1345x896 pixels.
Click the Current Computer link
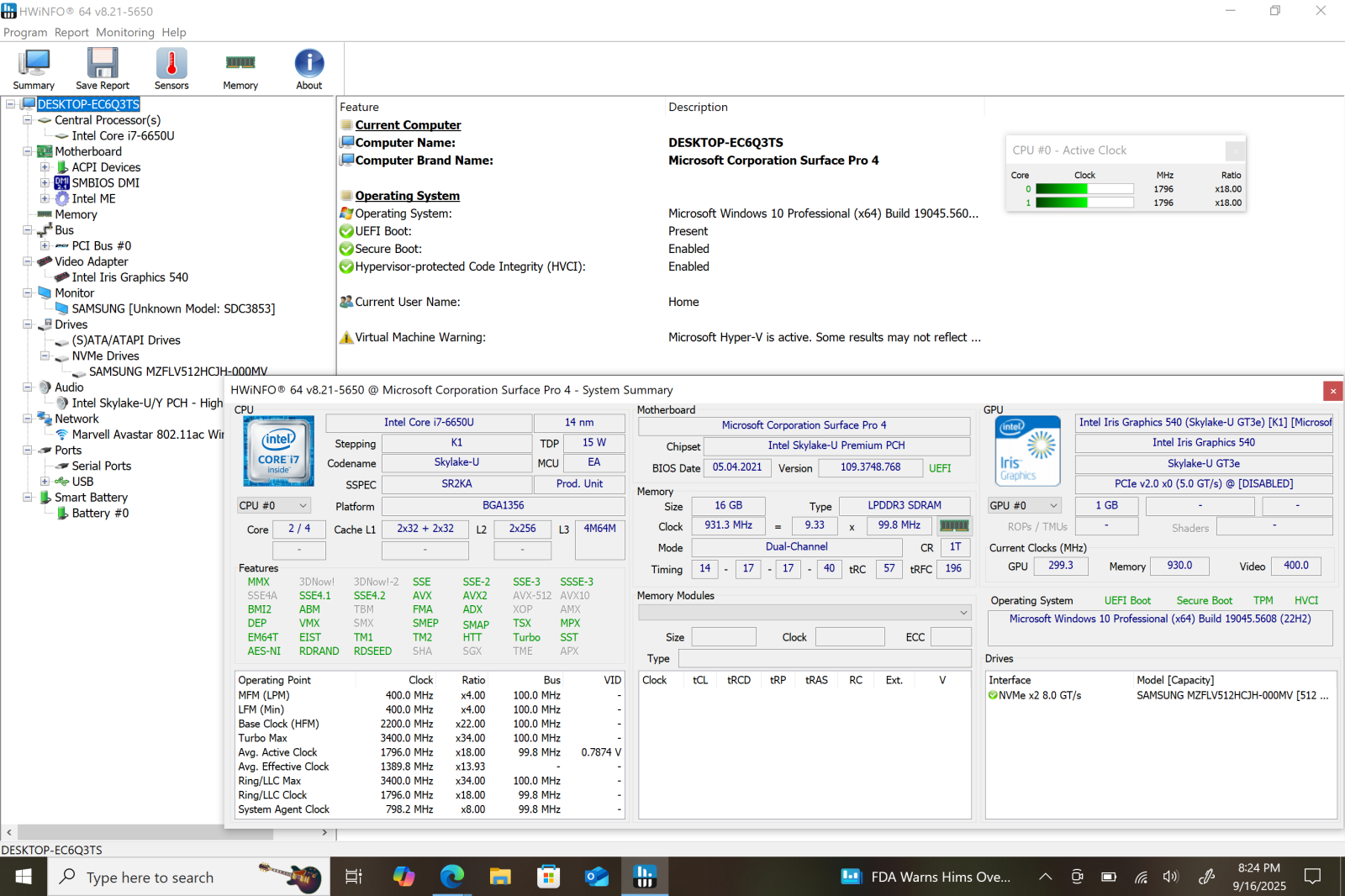click(x=409, y=124)
